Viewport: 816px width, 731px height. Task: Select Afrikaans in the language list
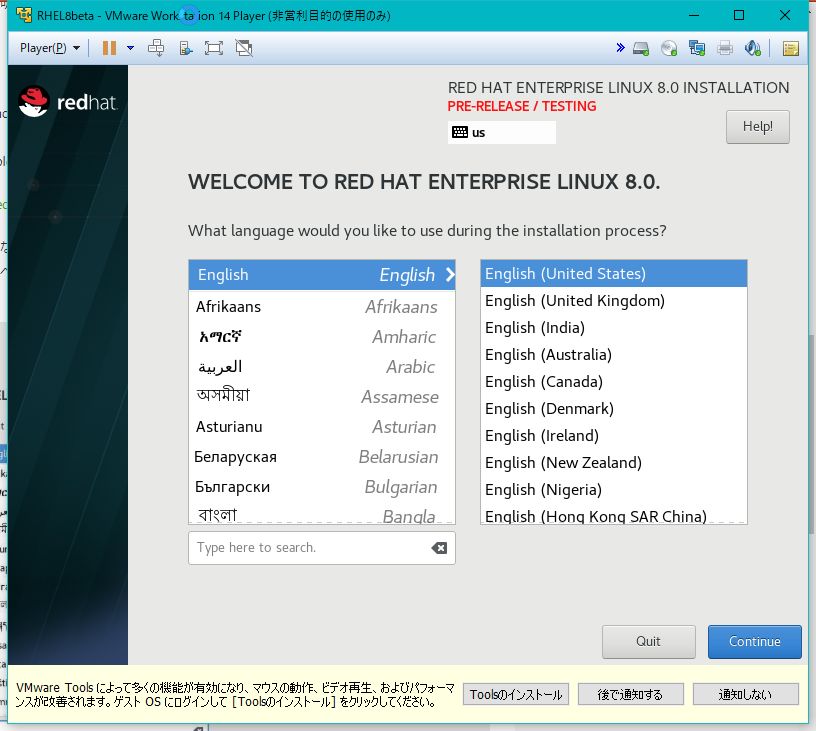[322, 306]
